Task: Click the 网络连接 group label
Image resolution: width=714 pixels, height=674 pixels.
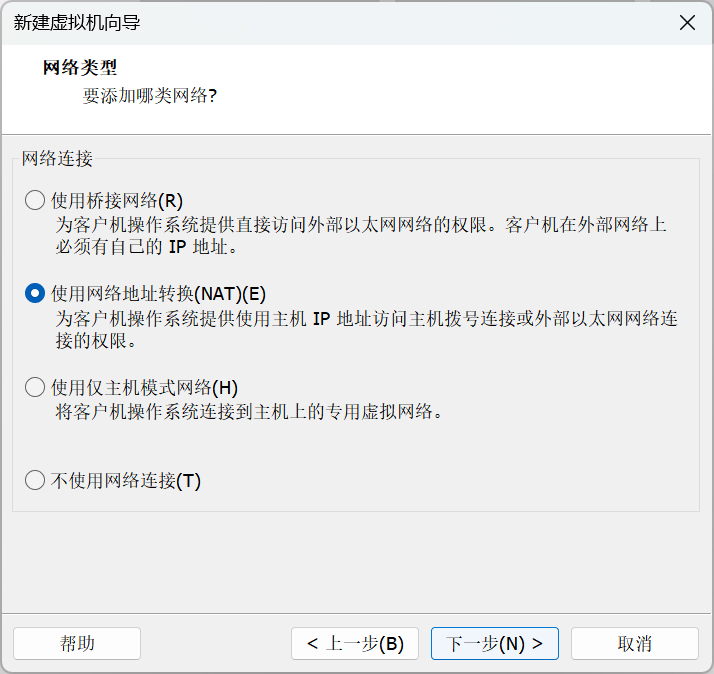Action: (x=57, y=159)
